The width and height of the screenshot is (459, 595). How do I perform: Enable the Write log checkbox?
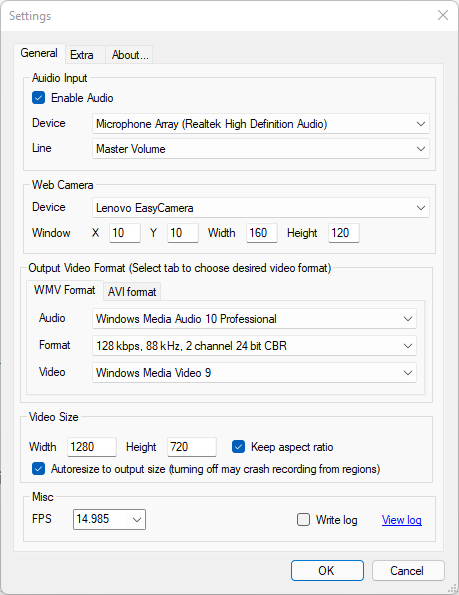(x=303, y=519)
